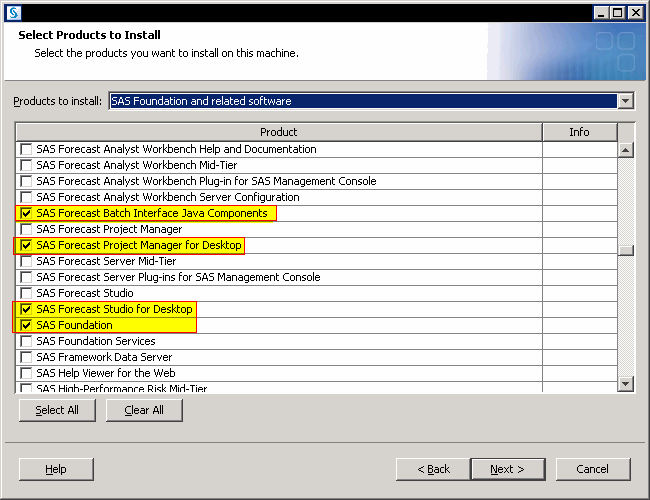The height and width of the screenshot is (500, 650).
Task: Select the 'SAS Forecast Server Mid-Tier' row text
Action: pos(106,261)
